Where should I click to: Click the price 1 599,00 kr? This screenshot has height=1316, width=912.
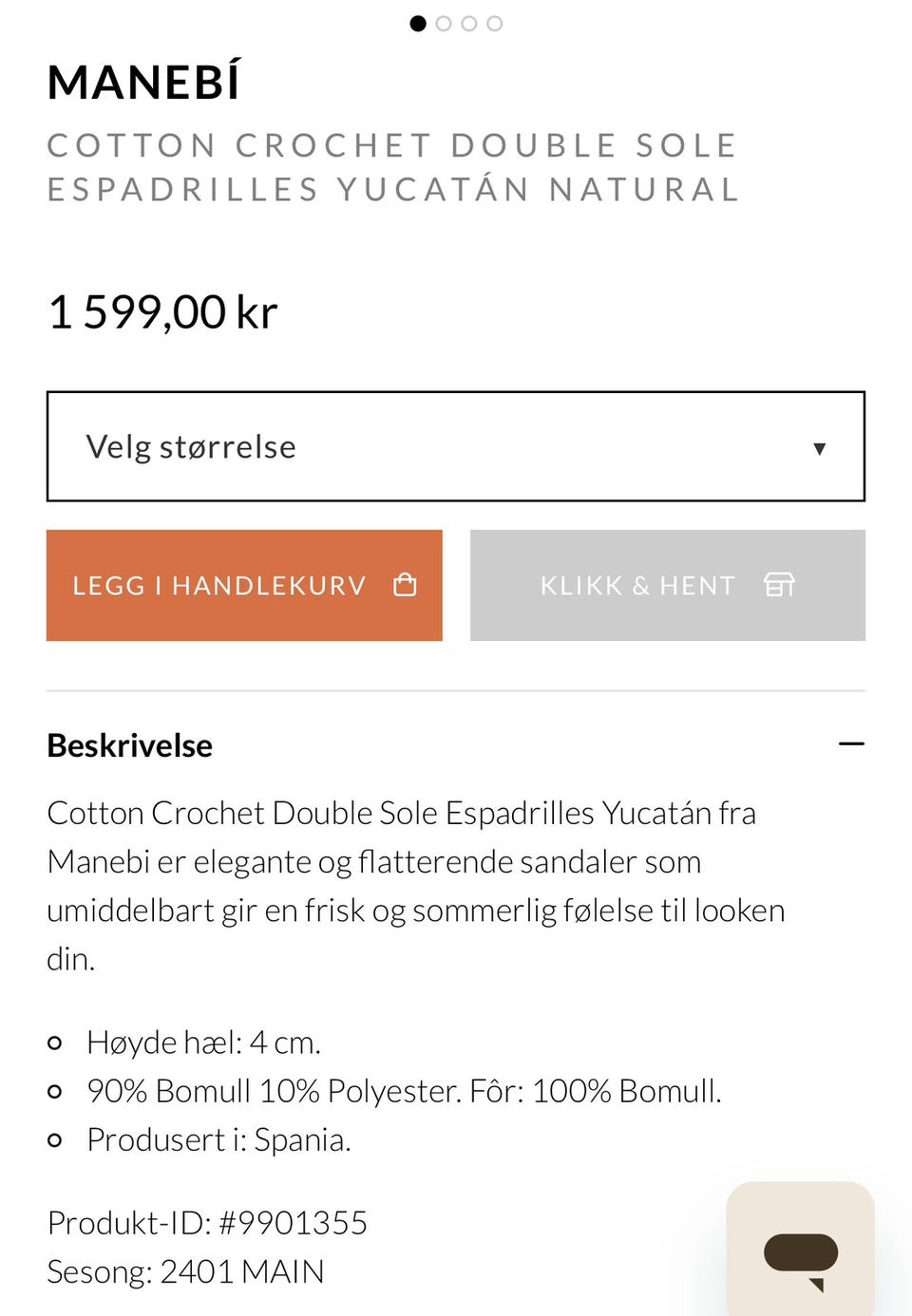click(162, 312)
